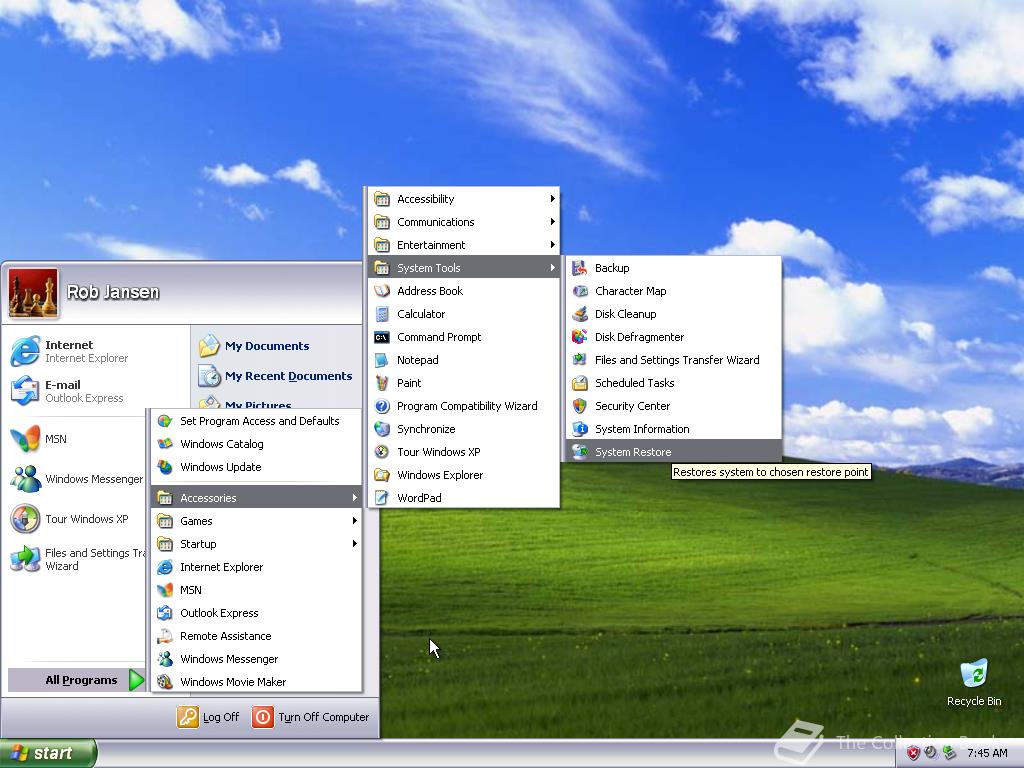Click Windows Explorer icon in Accessories

[x=382, y=475]
